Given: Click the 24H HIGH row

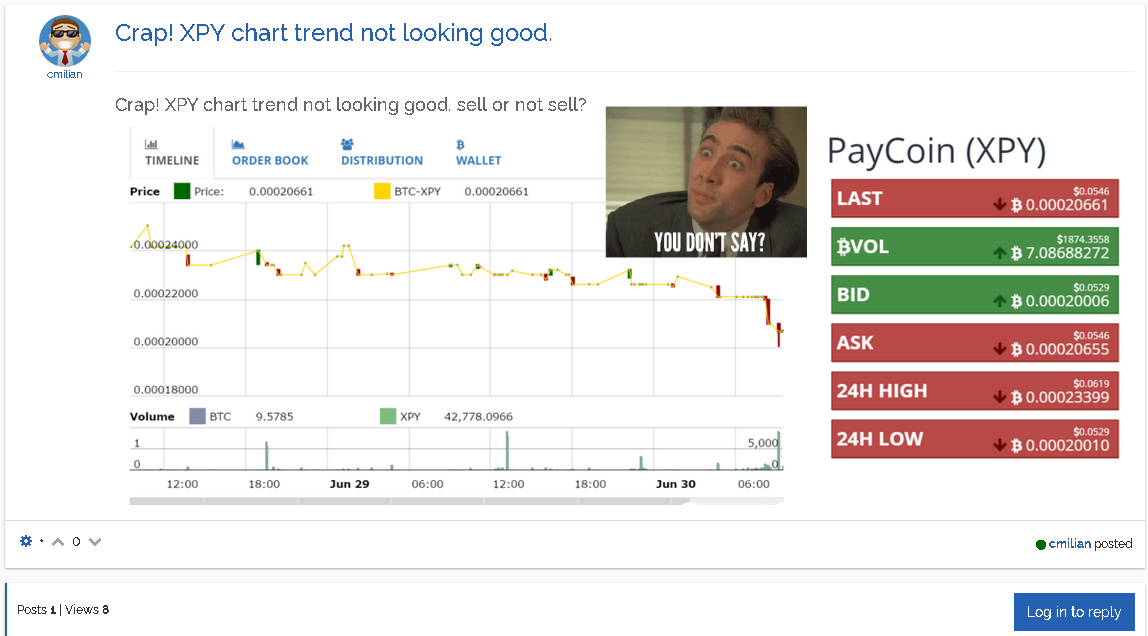Looking at the screenshot, I should tap(974, 391).
